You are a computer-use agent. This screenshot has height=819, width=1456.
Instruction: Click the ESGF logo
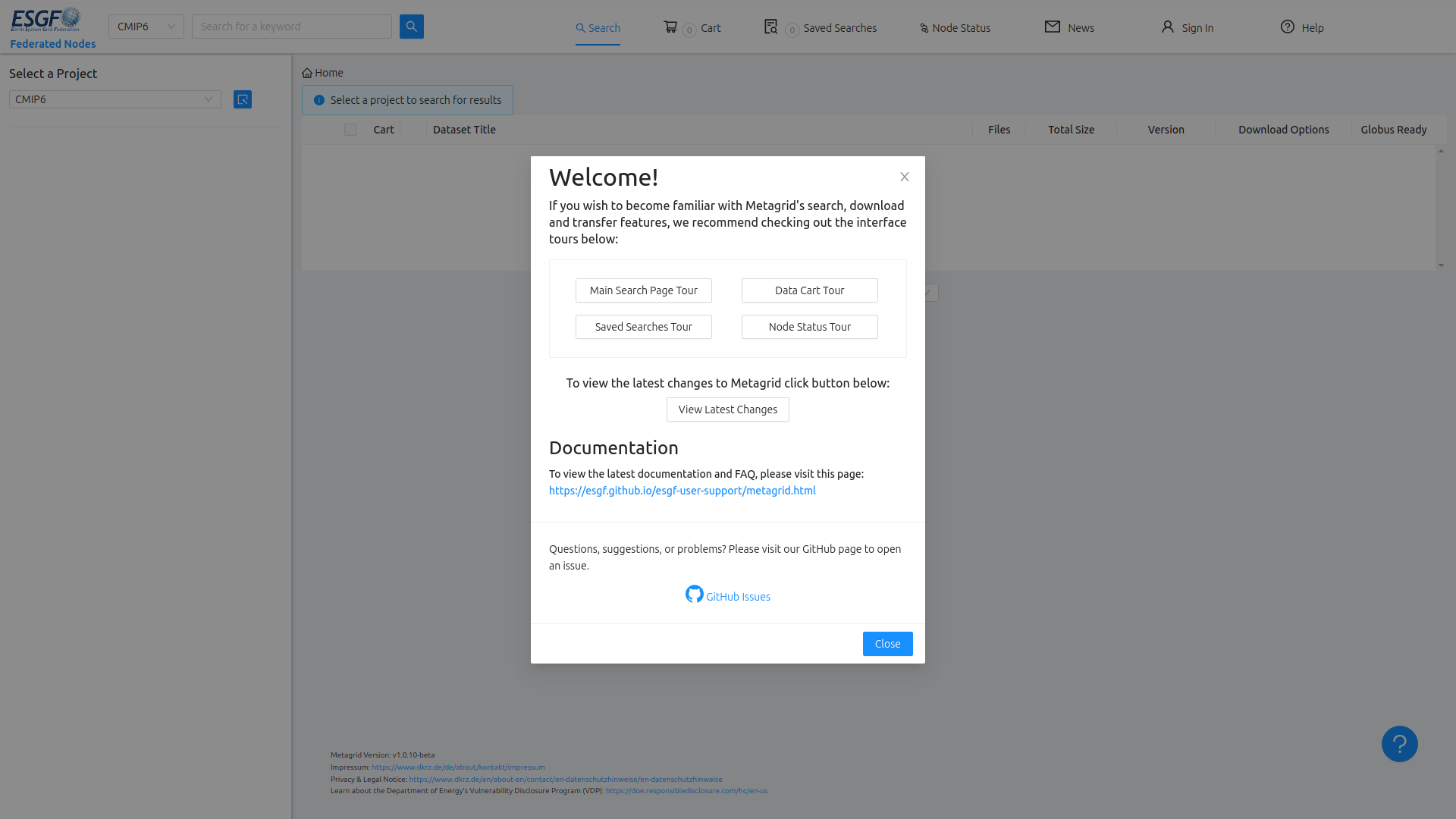(45, 19)
